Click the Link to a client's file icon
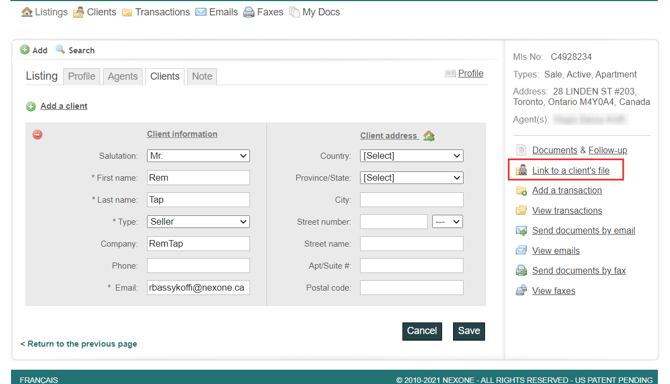Image resolution: width=670 pixels, height=384 pixels. point(521,170)
